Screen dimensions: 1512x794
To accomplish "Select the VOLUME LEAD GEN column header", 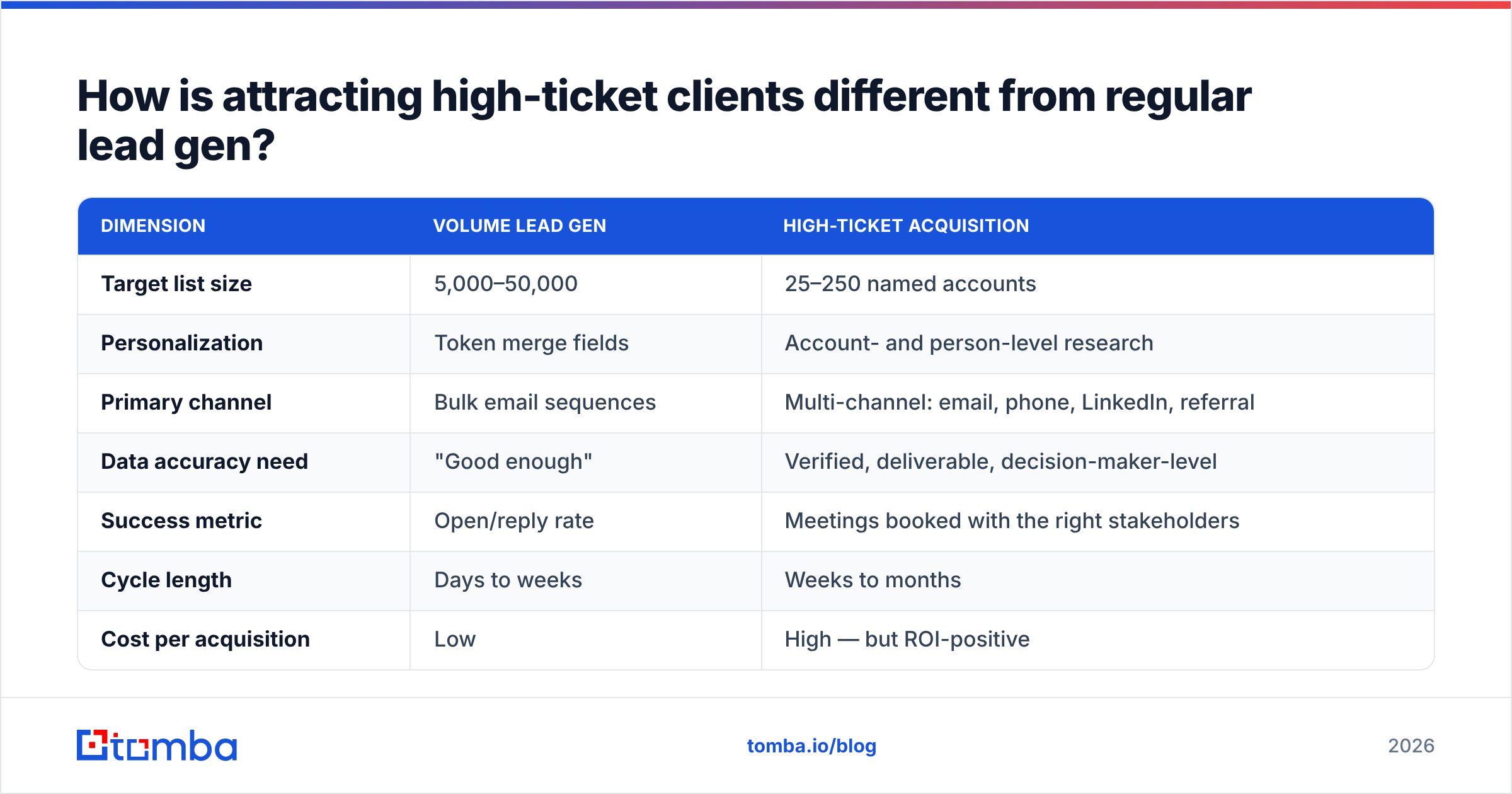I will click(520, 226).
